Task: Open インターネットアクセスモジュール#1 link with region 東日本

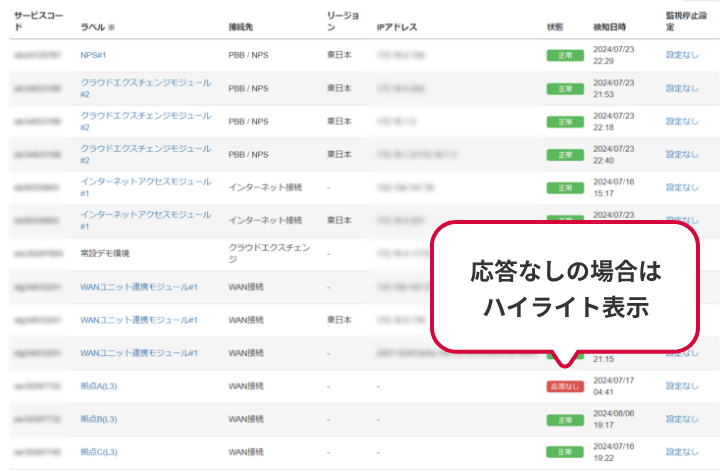Action: [145, 220]
